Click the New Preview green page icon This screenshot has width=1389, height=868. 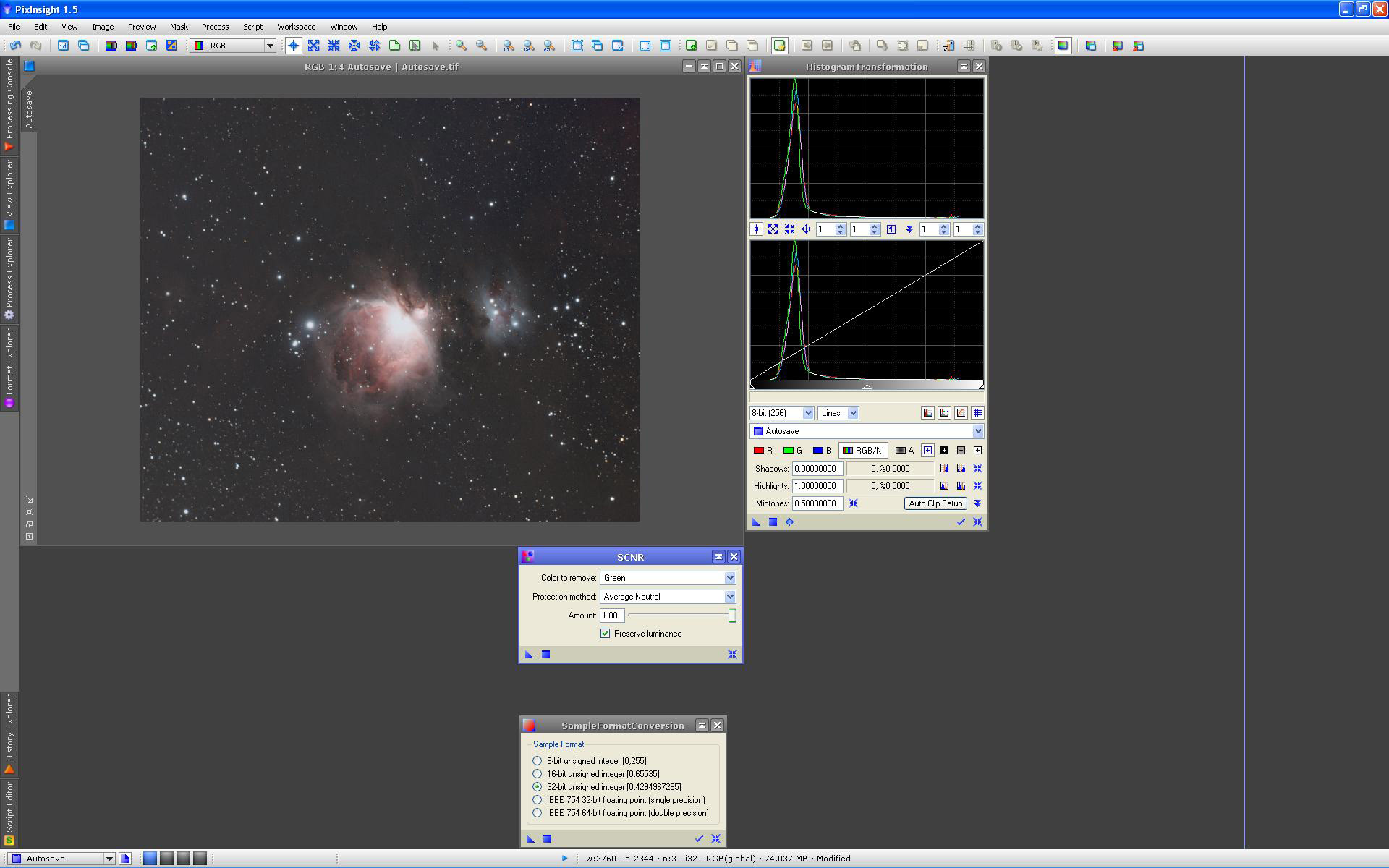click(394, 46)
